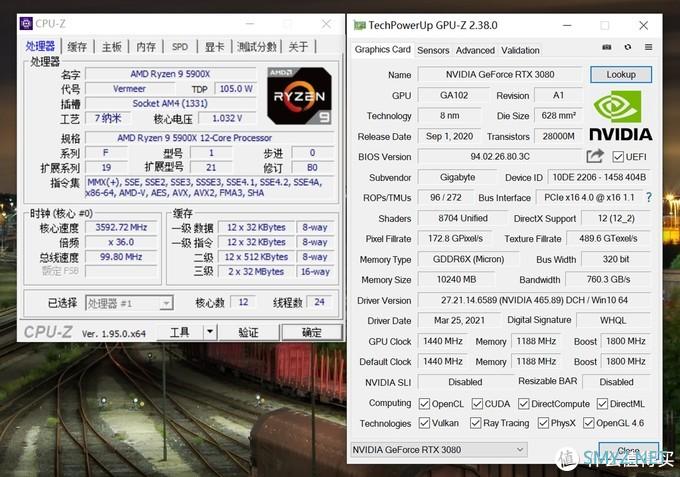Image resolution: width=680 pixels, height=477 pixels.
Task: Click the Resizable BAR value Disabled
Action: click(616, 382)
